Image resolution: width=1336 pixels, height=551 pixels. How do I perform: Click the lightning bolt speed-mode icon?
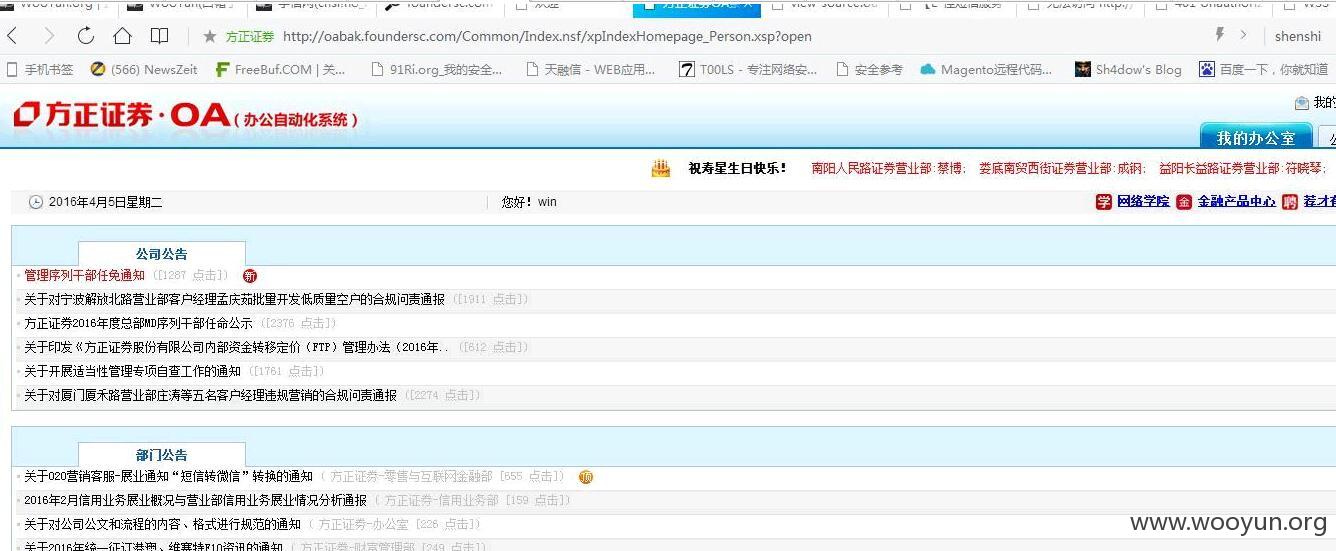(x=1219, y=35)
